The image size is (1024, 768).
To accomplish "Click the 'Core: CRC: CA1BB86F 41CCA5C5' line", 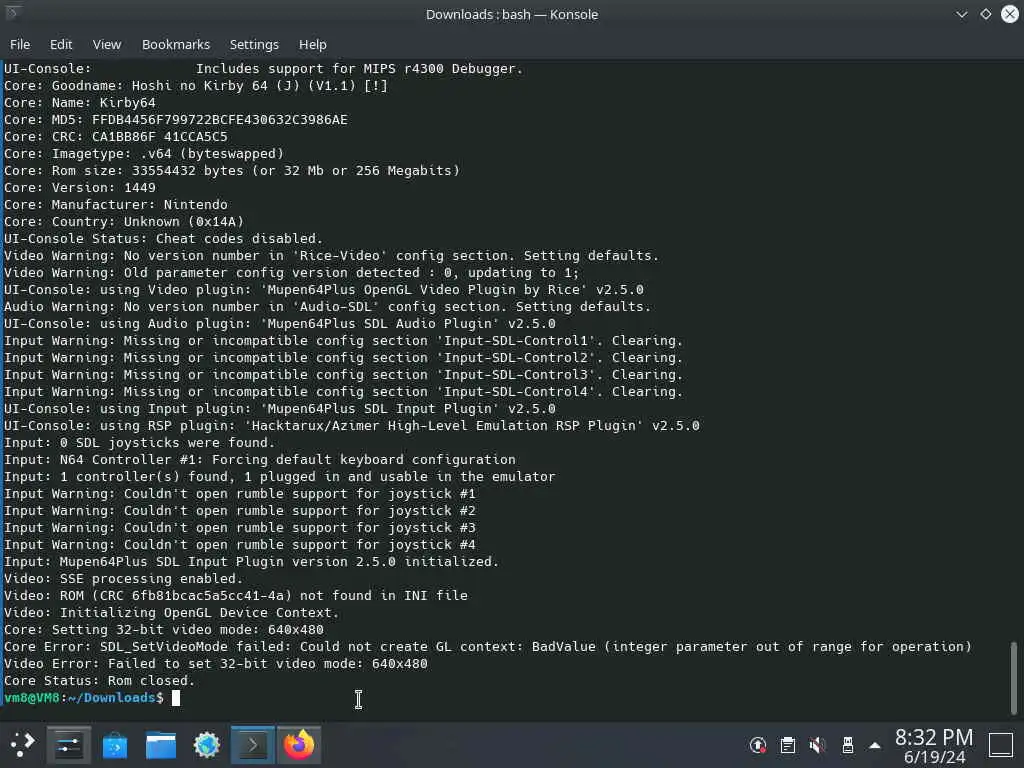I will pyautogui.click(x=116, y=136).
